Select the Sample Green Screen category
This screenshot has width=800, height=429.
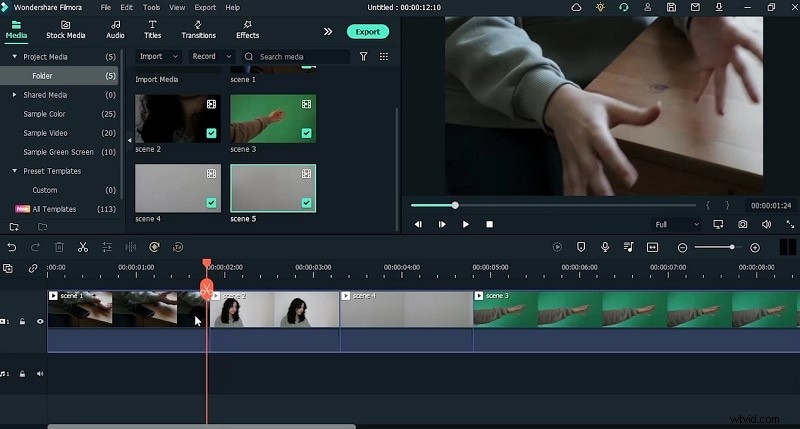coord(59,152)
